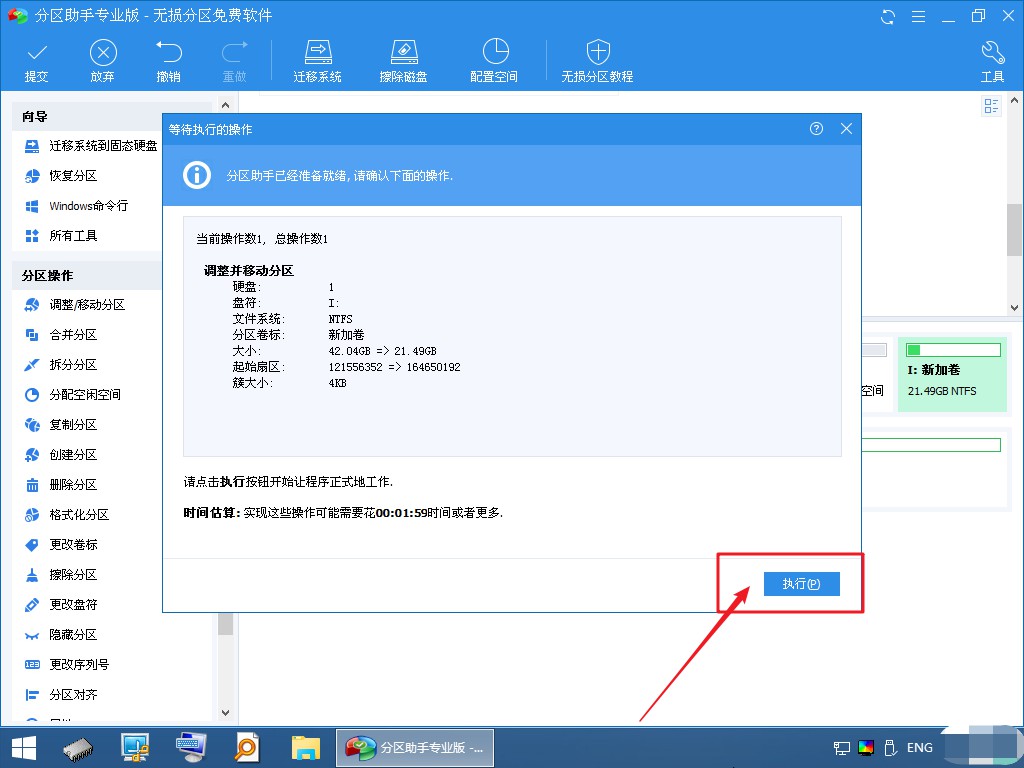Screen dimensions: 1024x768
Task: Click right pane scrollbar down arrow
Action: point(1014,308)
